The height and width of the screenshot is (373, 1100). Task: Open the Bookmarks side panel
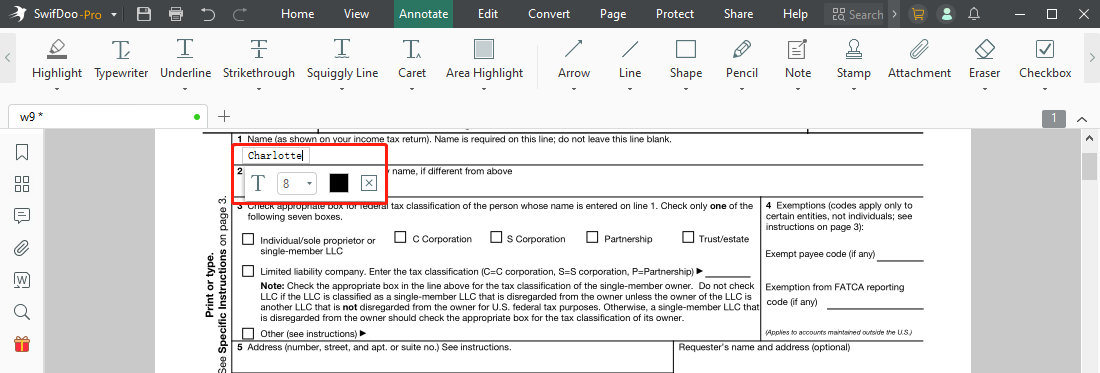coord(22,152)
